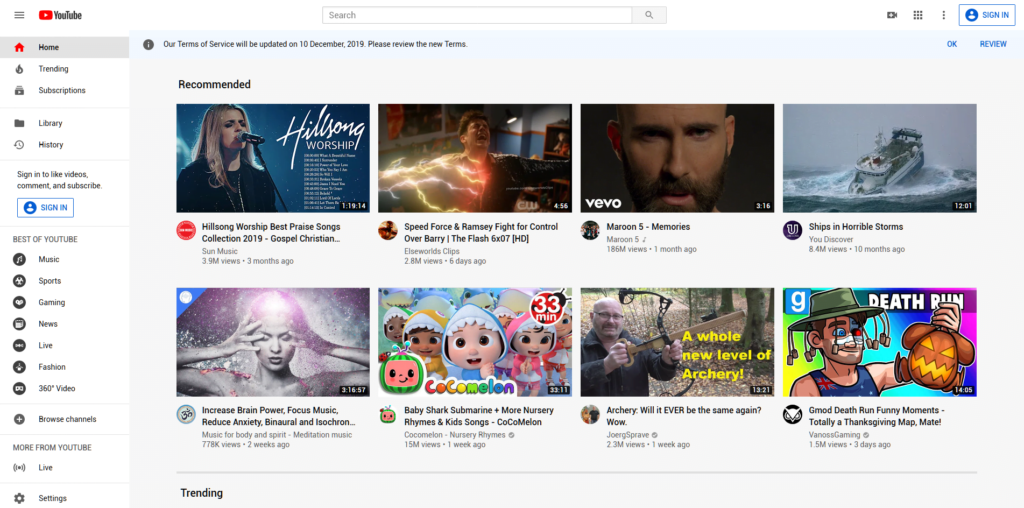The width and height of the screenshot is (1024, 508).
Task: Open Gmod Death Run Funny Moments title
Action: point(877,417)
